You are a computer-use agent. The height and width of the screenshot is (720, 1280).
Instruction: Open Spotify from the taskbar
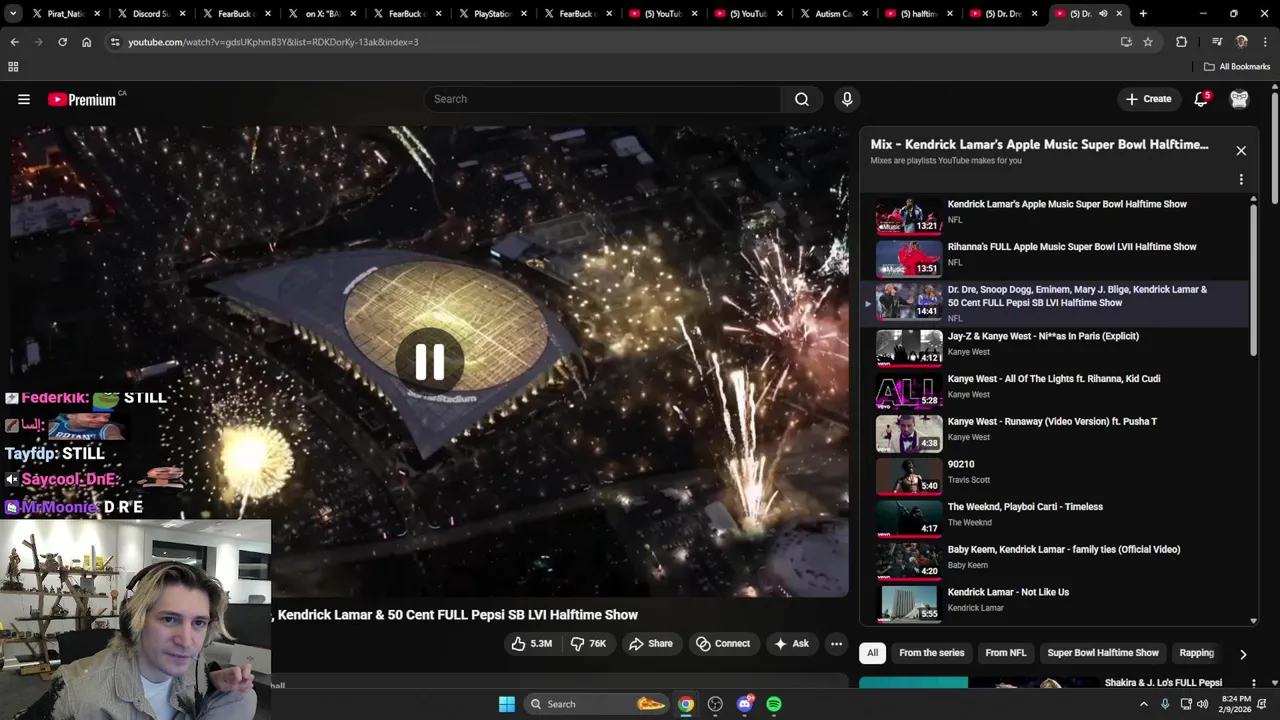point(774,704)
